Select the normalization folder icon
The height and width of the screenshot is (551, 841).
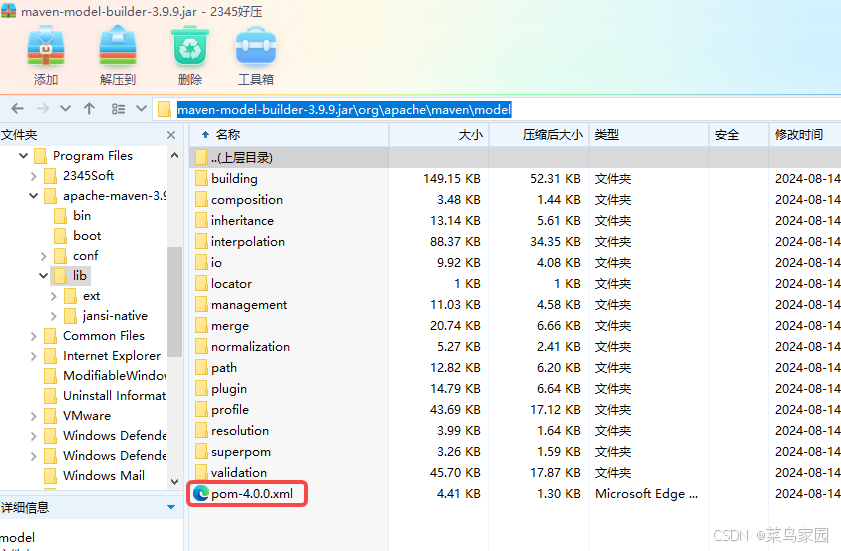pyautogui.click(x=201, y=347)
